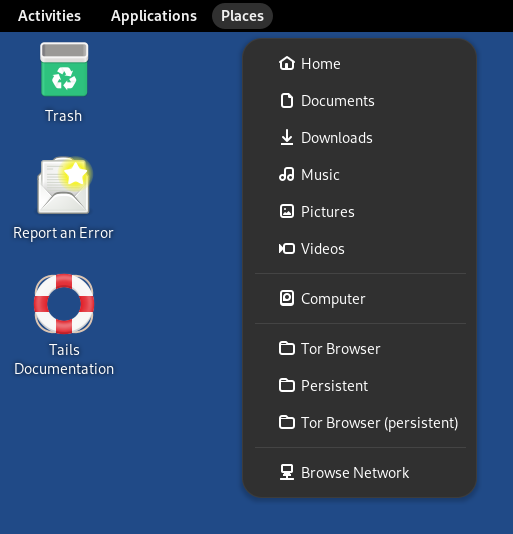Open the Trash desktop icon

click(x=64, y=69)
